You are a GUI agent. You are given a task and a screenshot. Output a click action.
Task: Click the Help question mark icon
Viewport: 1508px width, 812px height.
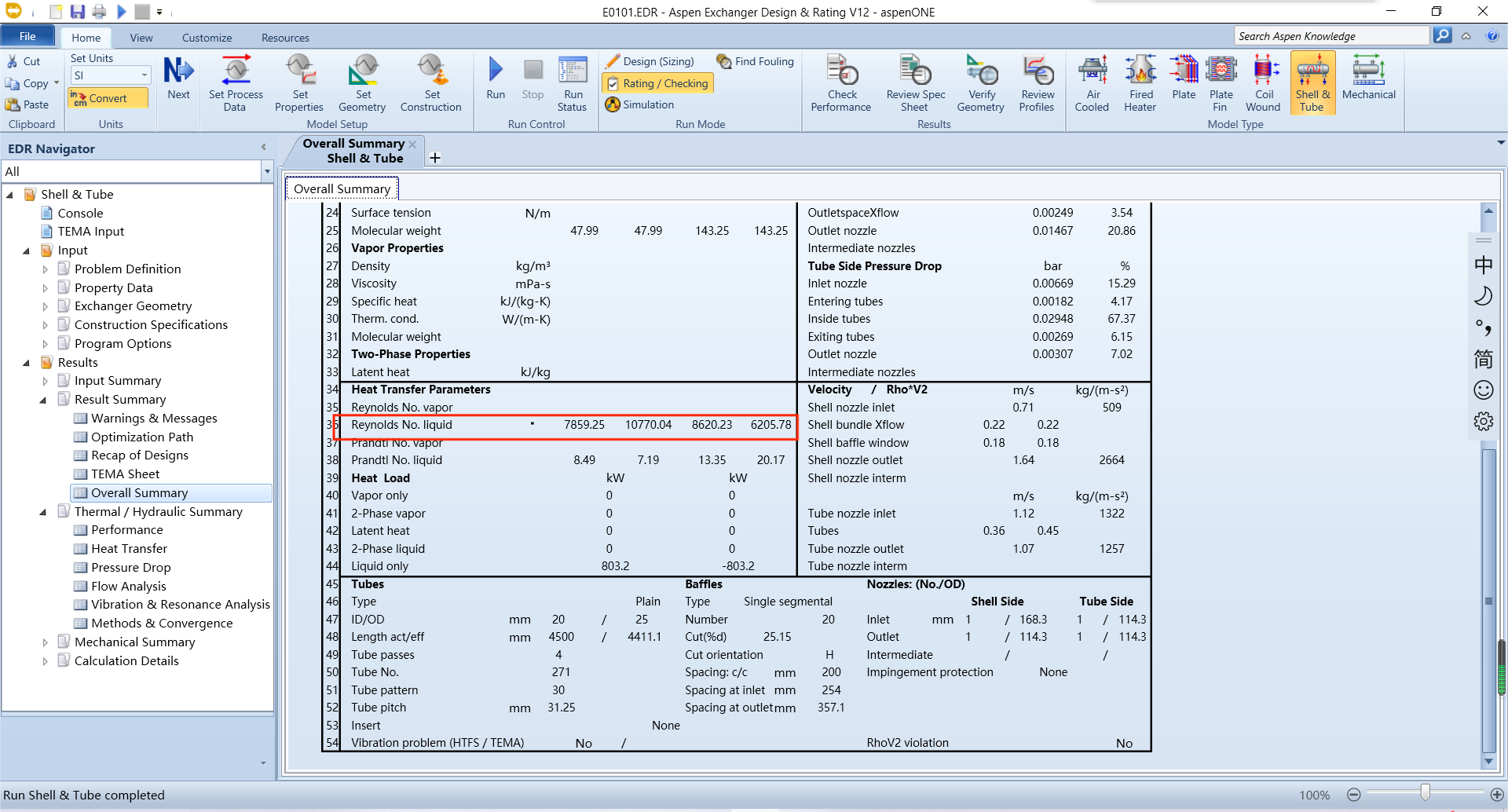(1492, 36)
